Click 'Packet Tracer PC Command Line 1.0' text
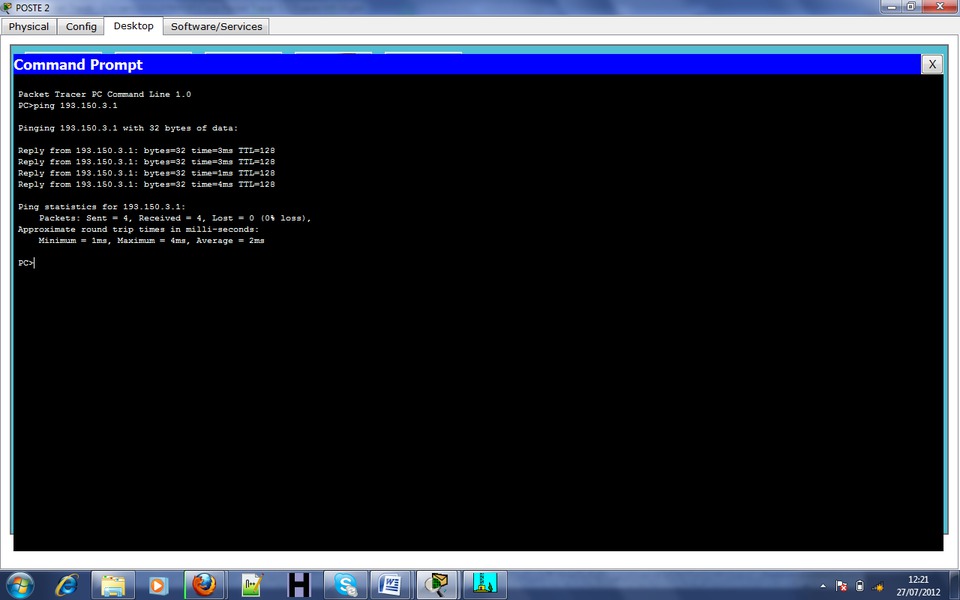This screenshot has height=600, width=960. (104, 94)
